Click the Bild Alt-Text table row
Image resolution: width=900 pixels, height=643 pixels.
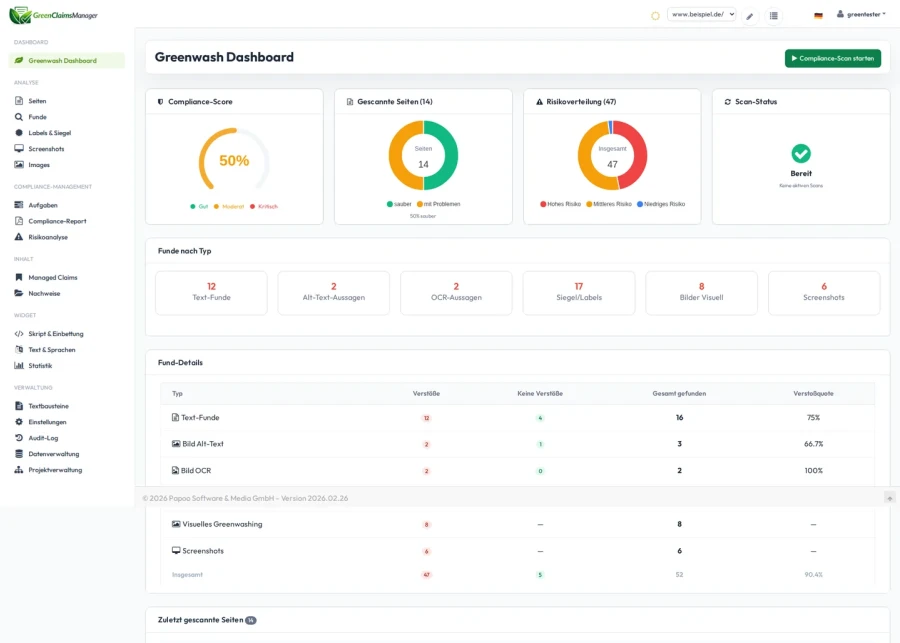(x=518, y=444)
